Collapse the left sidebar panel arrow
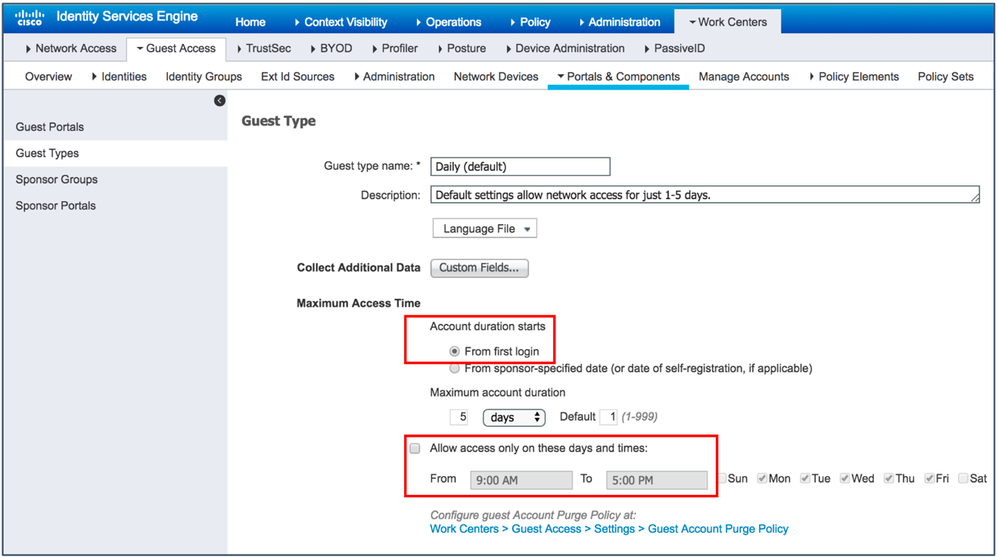 (x=220, y=101)
